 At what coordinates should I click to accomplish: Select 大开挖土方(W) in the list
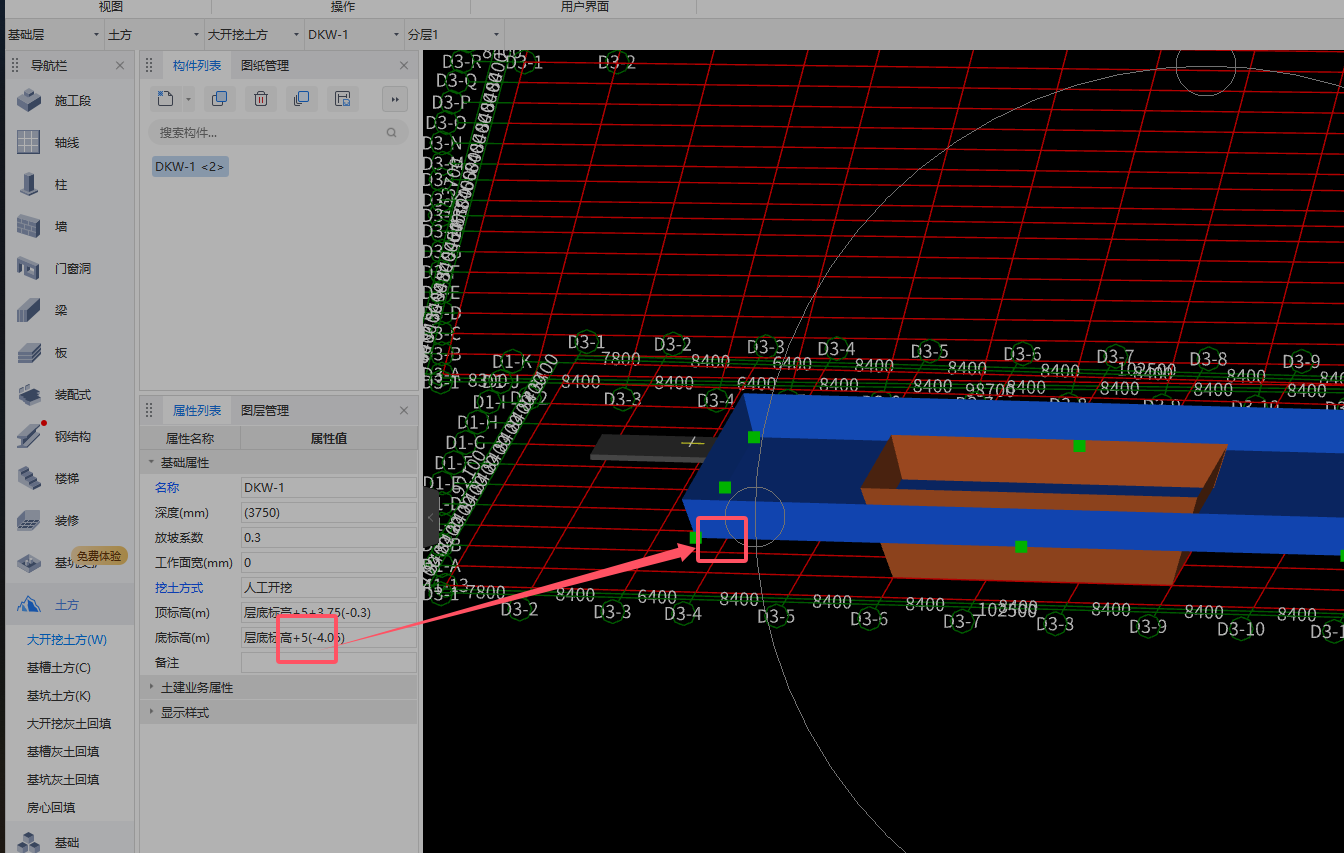pos(67,639)
